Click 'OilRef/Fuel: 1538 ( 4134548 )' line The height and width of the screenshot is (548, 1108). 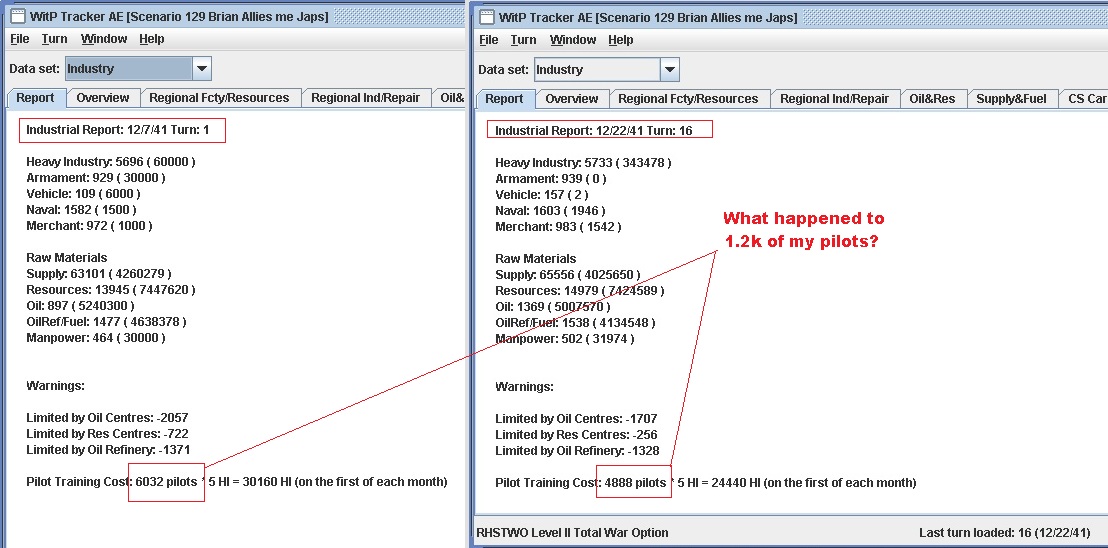pos(576,323)
